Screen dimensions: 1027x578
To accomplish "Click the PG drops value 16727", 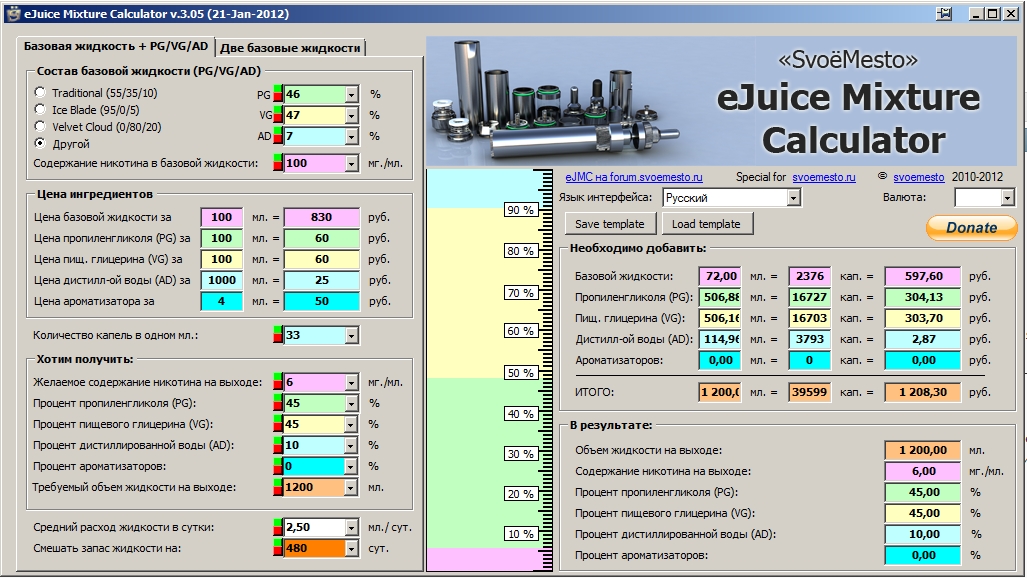I will click(x=810, y=297).
